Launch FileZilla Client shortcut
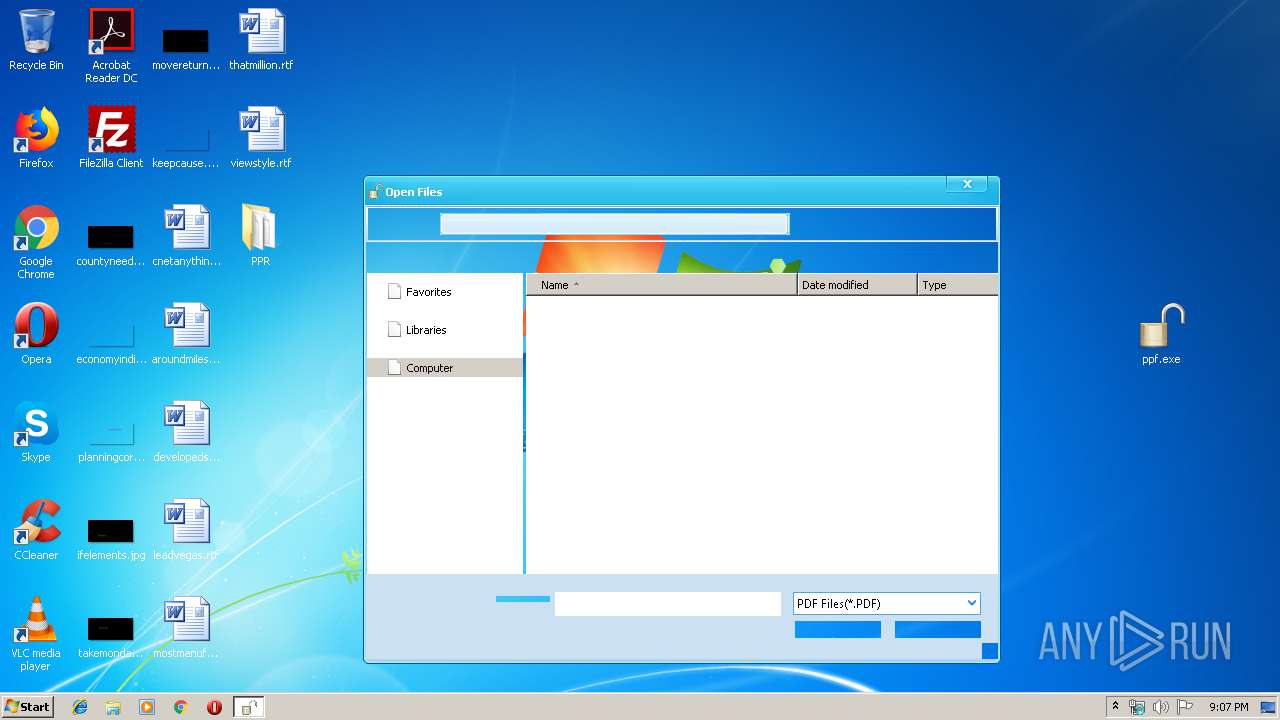The height and width of the screenshot is (720, 1280). pos(111,138)
